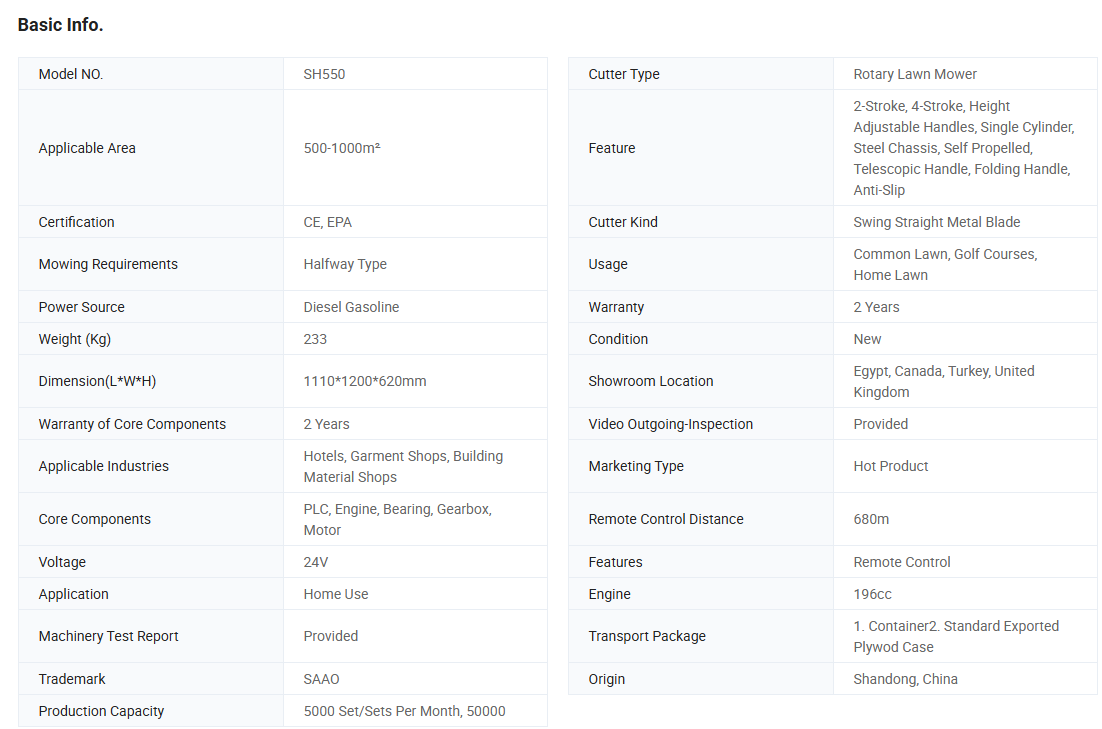
Task: Click the Basic Info. heading
Action: [60, 25]
